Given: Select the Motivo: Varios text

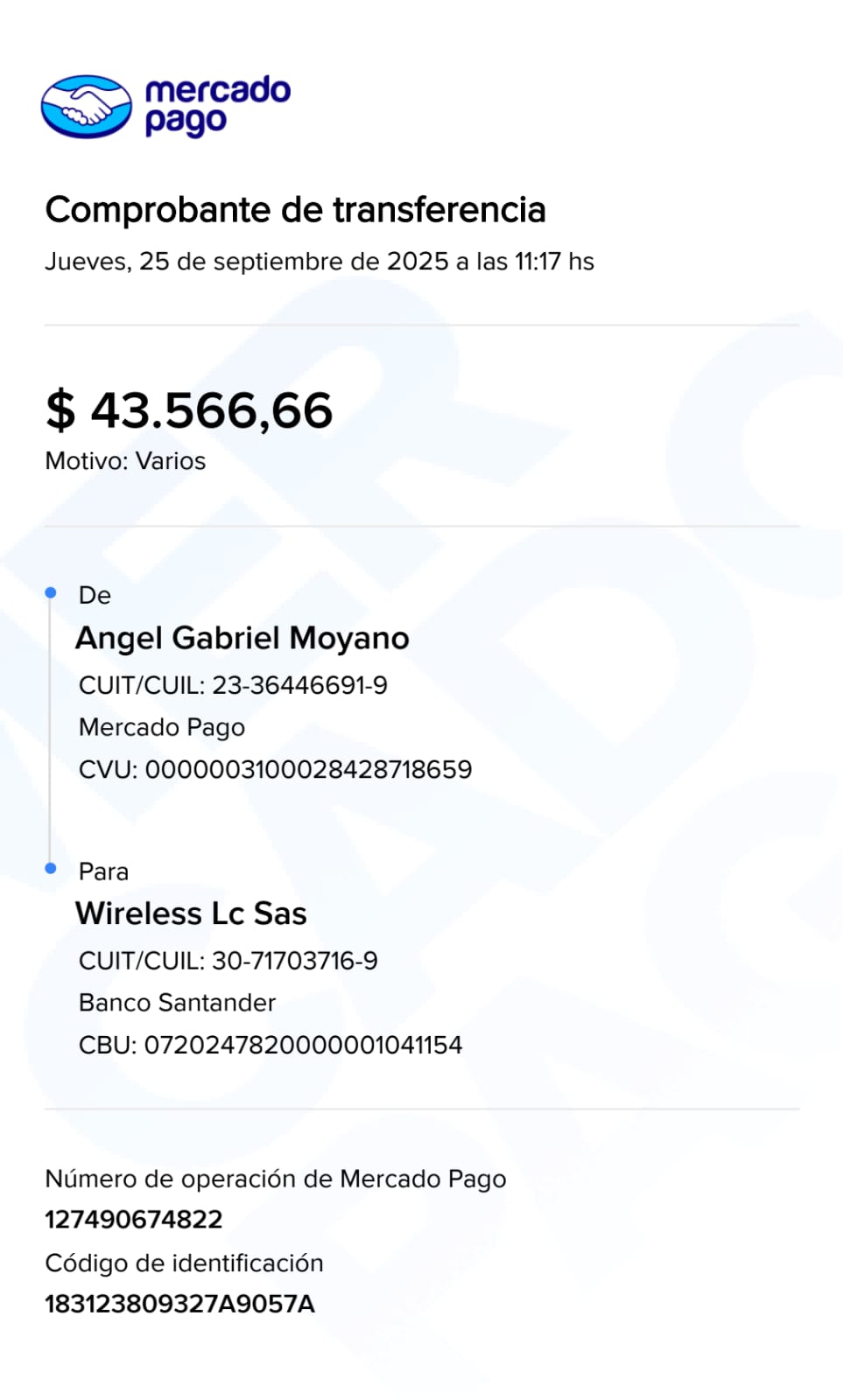Looking at the screenshot, I should pos(125,461).
